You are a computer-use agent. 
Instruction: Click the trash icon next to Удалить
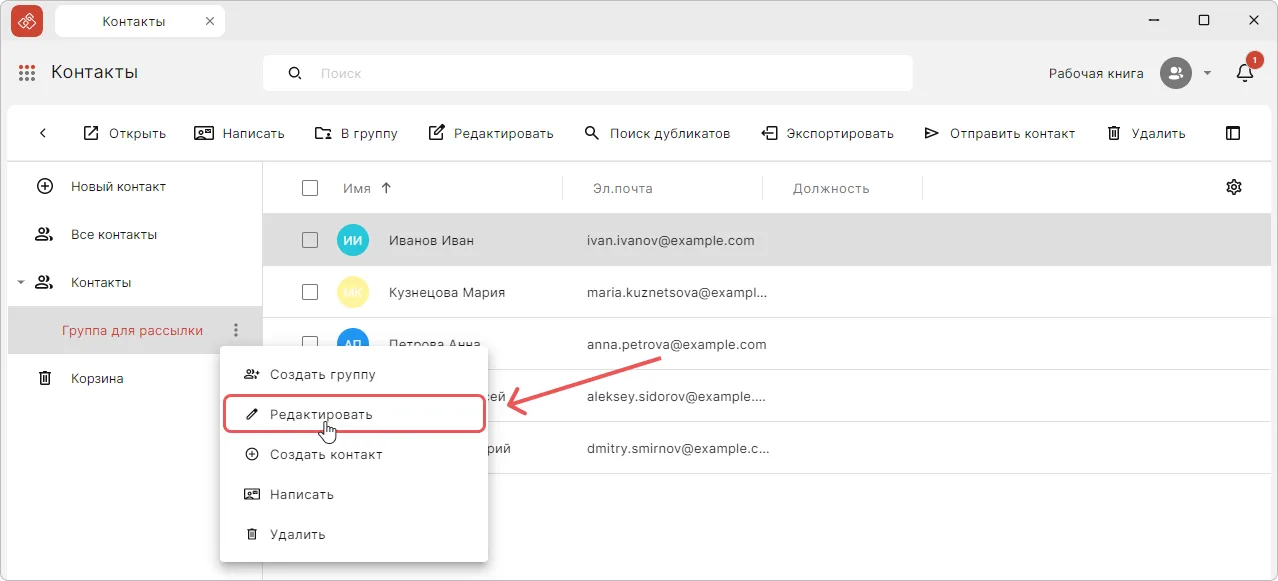click(1114, 132)
